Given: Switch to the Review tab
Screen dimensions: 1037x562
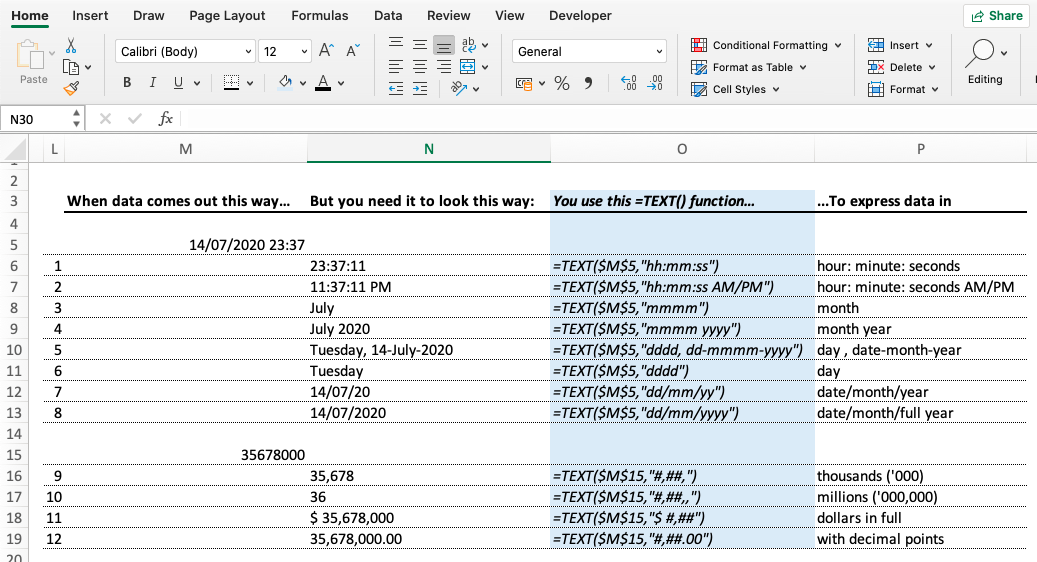Looking at the screenshot, I should point(448,15).
